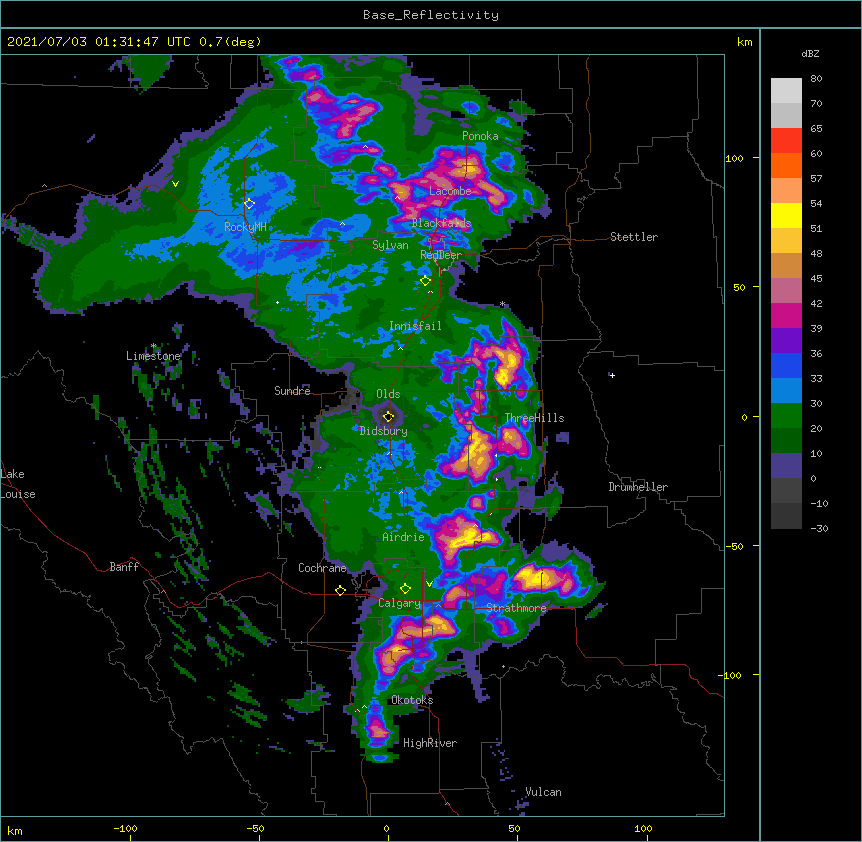Click the red 60-65 dBZ legend swatch
Image resolution: width=862 pixels, height=842 pixels.
(786, 141)
